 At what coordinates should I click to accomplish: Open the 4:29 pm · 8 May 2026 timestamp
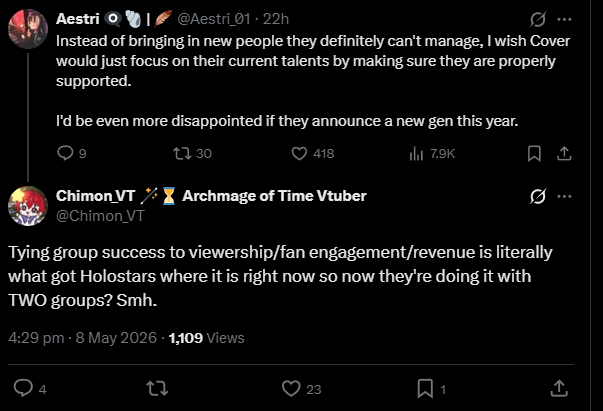tap(82, 338)
